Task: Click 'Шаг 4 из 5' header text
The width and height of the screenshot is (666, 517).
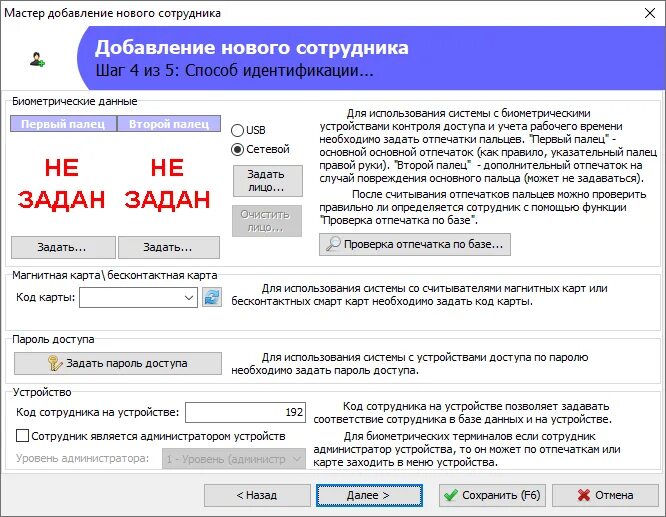Action: (234, 70)
